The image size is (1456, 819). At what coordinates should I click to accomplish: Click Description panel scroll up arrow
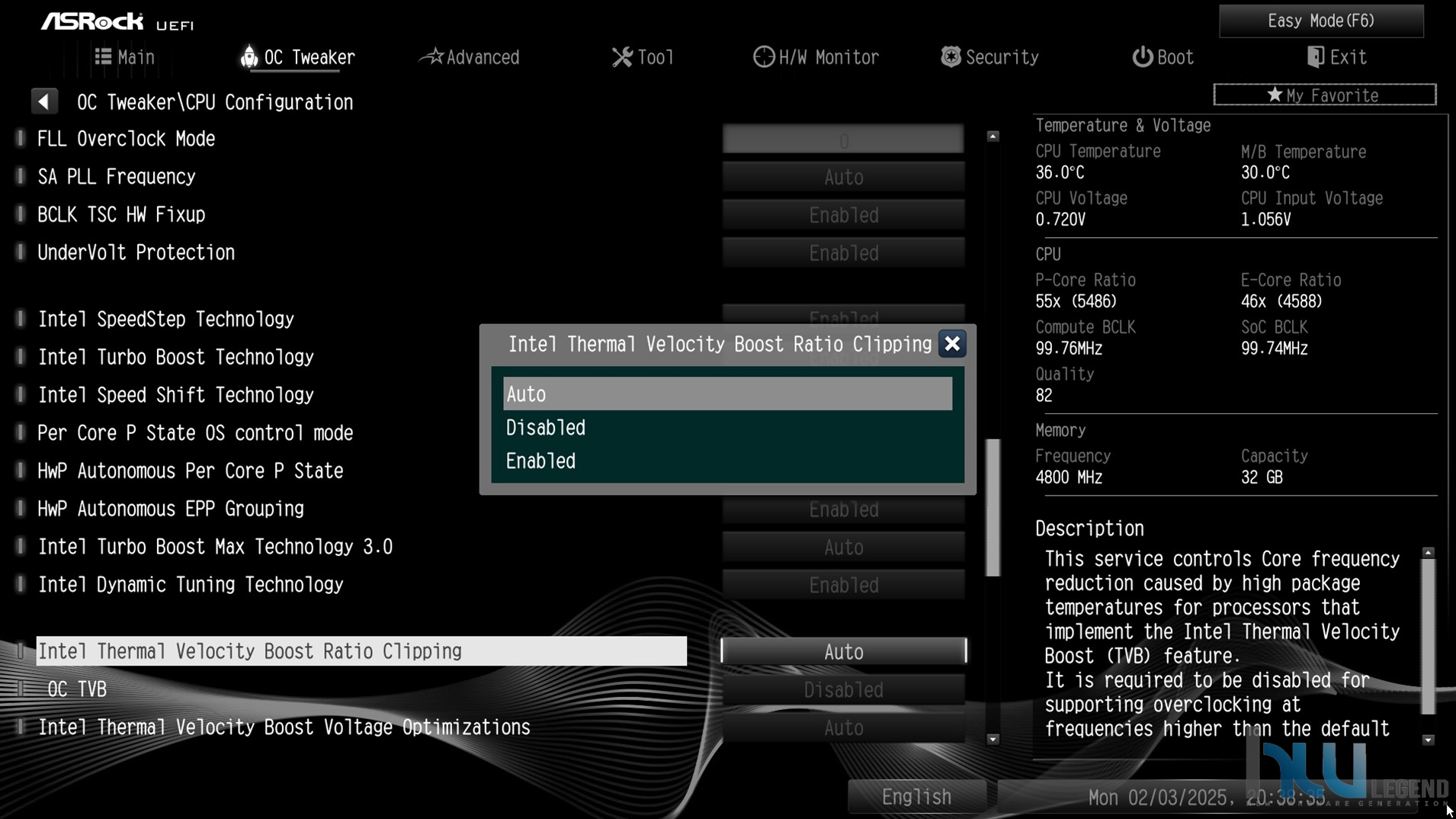pyautogui.click(x=1429, y=552)
